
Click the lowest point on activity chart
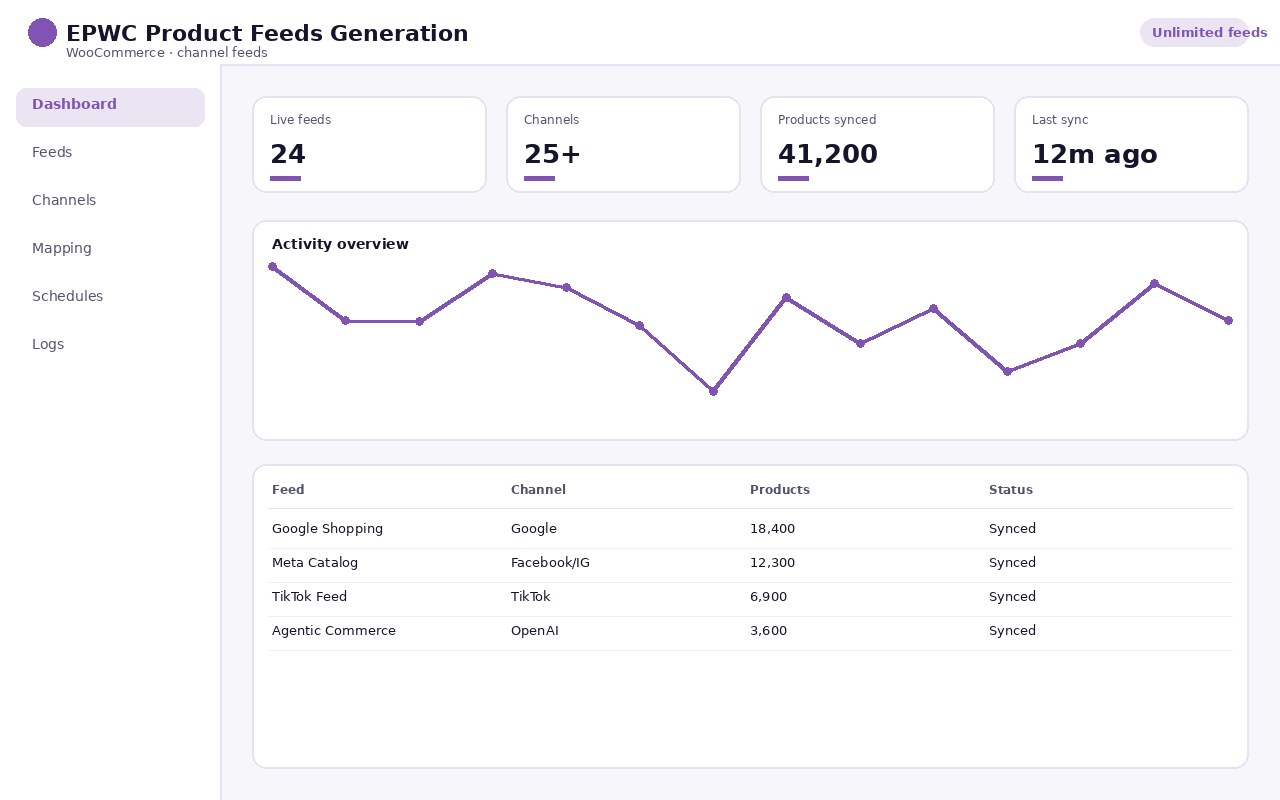tap(713, 391)
